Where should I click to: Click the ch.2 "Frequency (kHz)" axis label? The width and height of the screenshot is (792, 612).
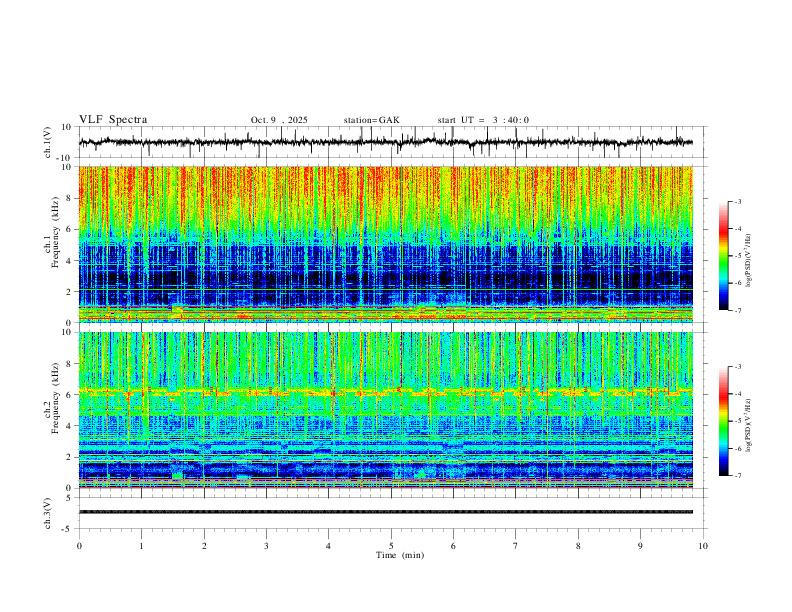[x=55, y=398]
